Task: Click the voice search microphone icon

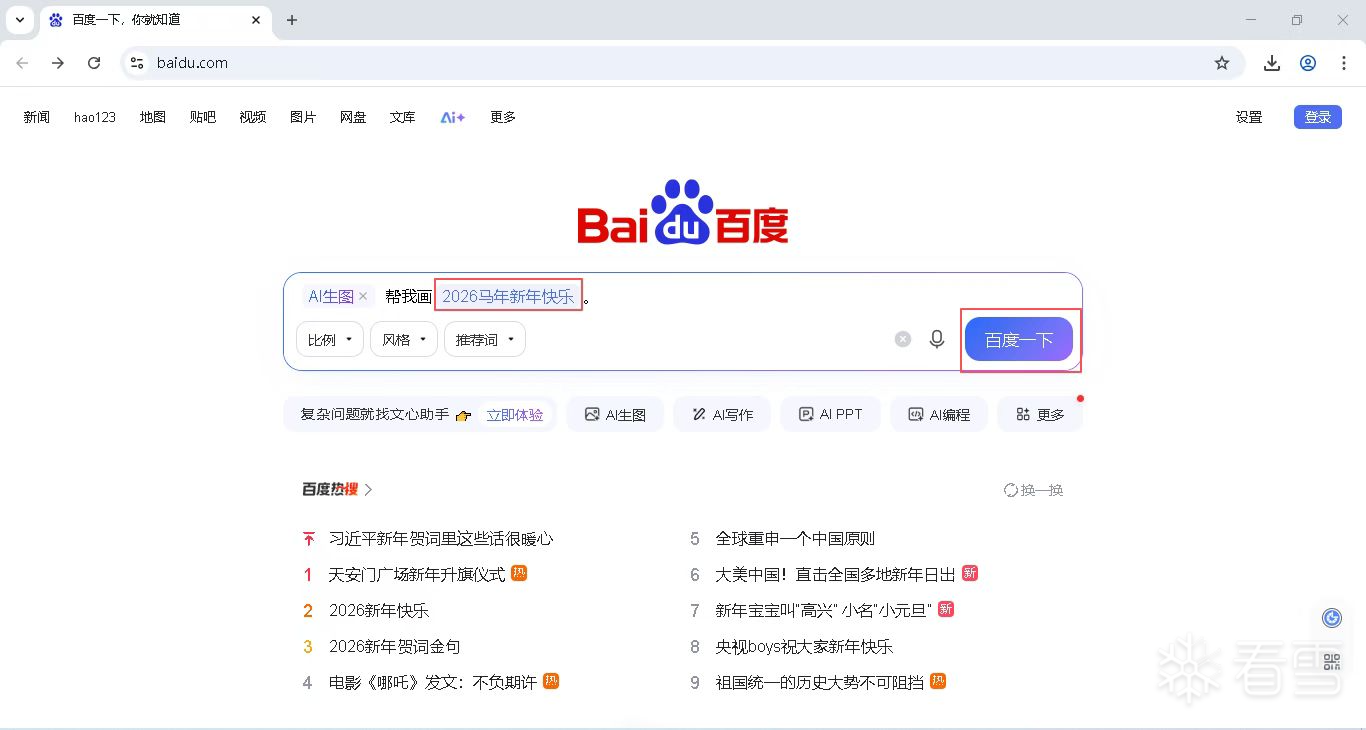Action: (x=937, y=339)
